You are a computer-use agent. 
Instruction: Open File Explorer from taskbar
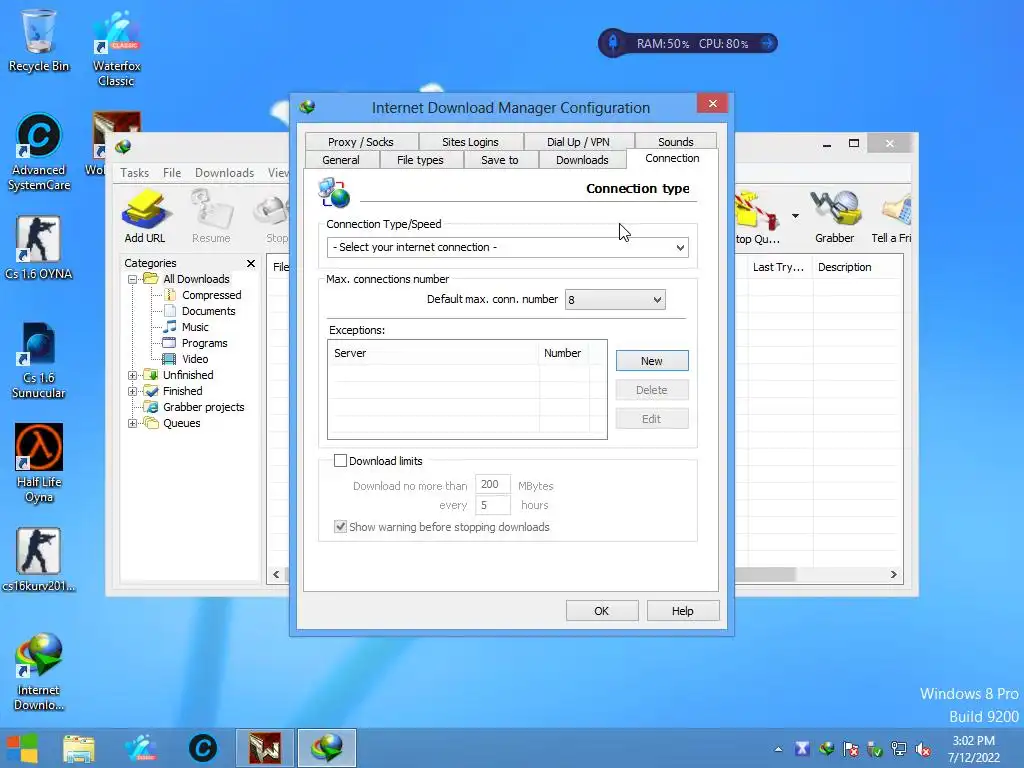[x=79, y=748]
